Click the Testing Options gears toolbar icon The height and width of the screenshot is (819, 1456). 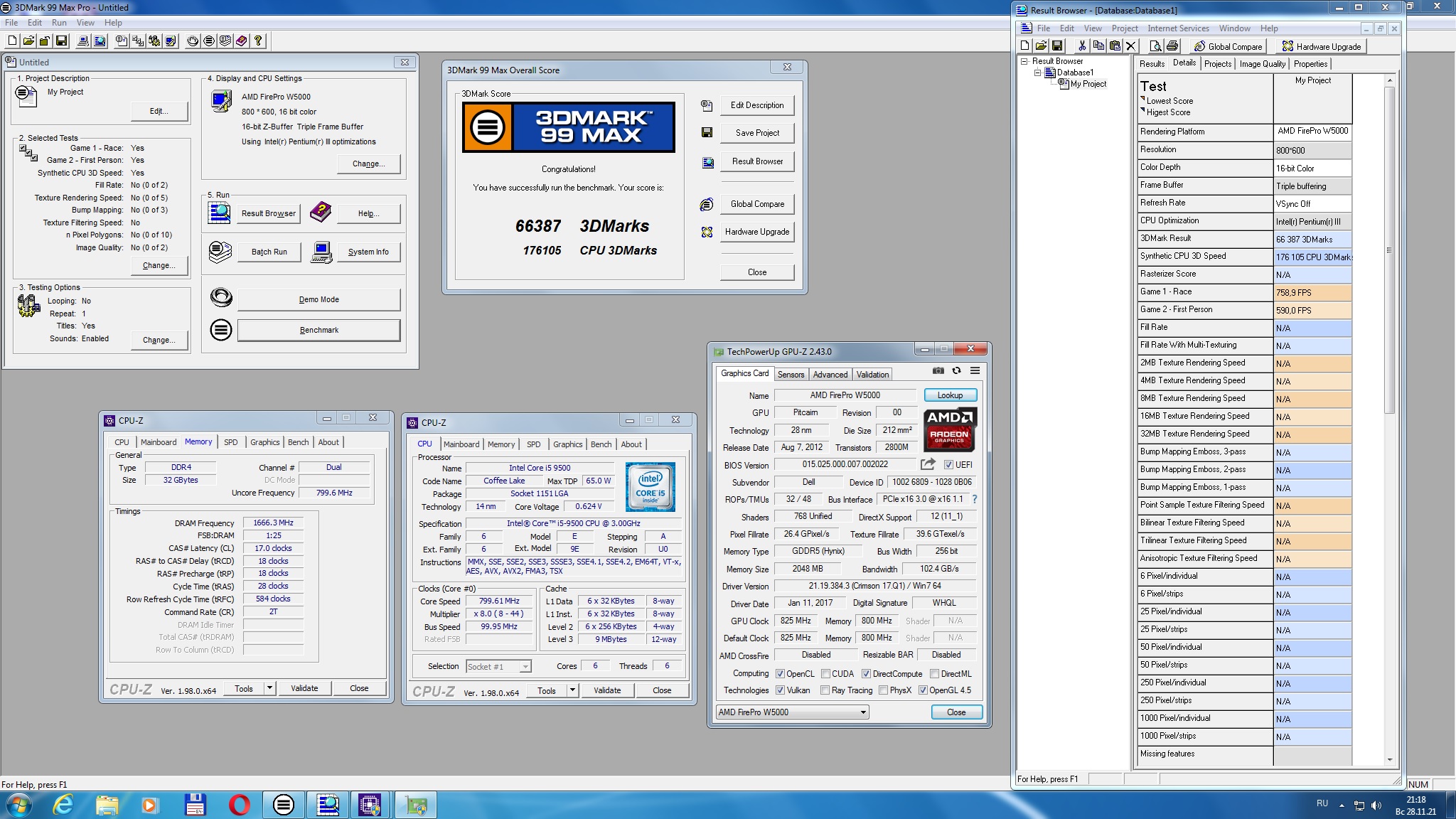(x=154, y=41)
